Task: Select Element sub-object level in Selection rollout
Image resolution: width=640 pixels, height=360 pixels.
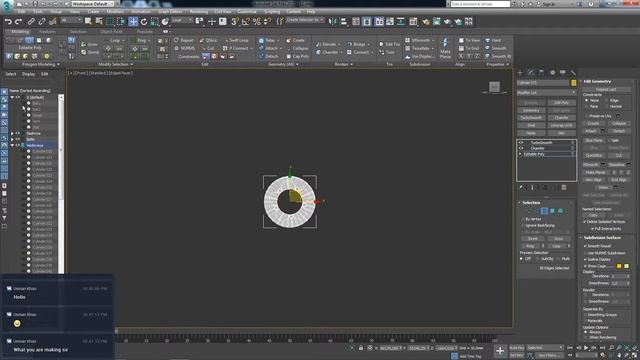Action: [x=560, y=211]
